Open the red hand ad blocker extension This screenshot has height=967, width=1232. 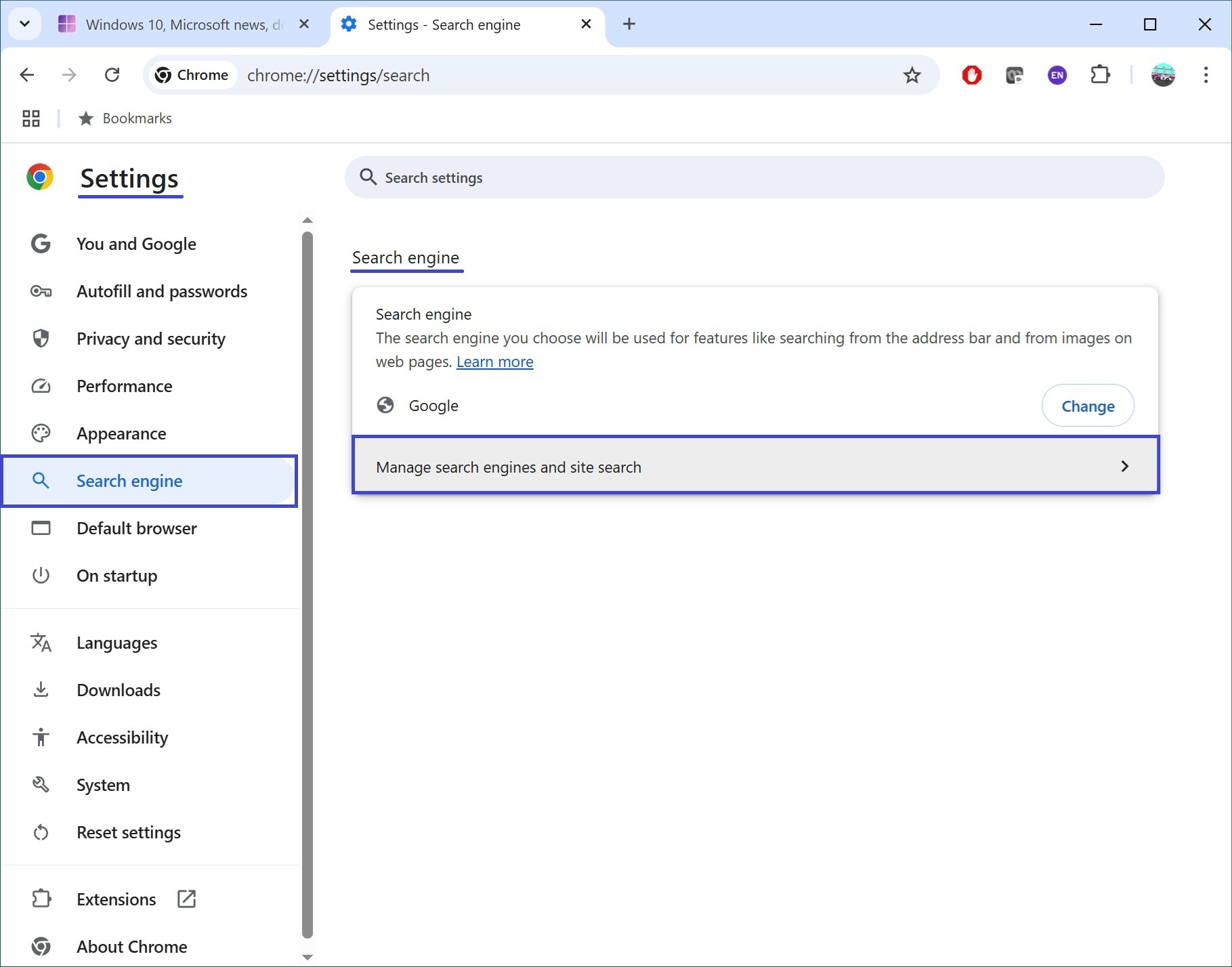972,75
